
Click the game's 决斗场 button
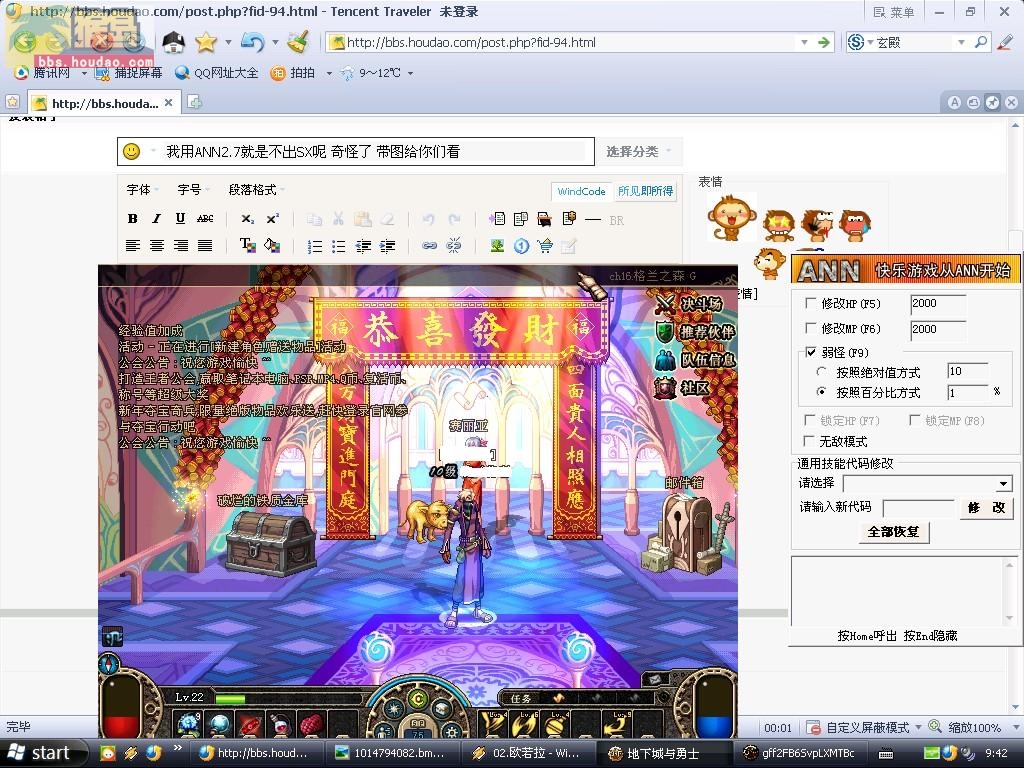tap(689, 304)
